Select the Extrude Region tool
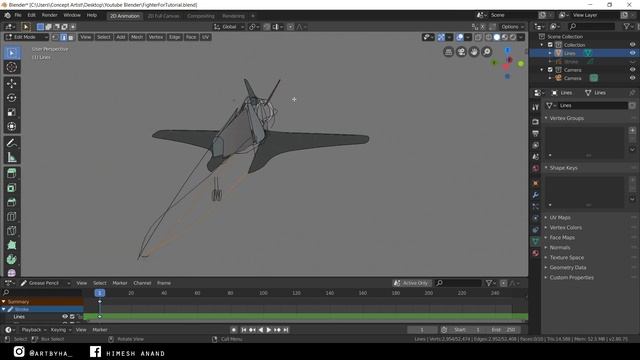This screenshot has height=360, width=640. tap(11, 173)
